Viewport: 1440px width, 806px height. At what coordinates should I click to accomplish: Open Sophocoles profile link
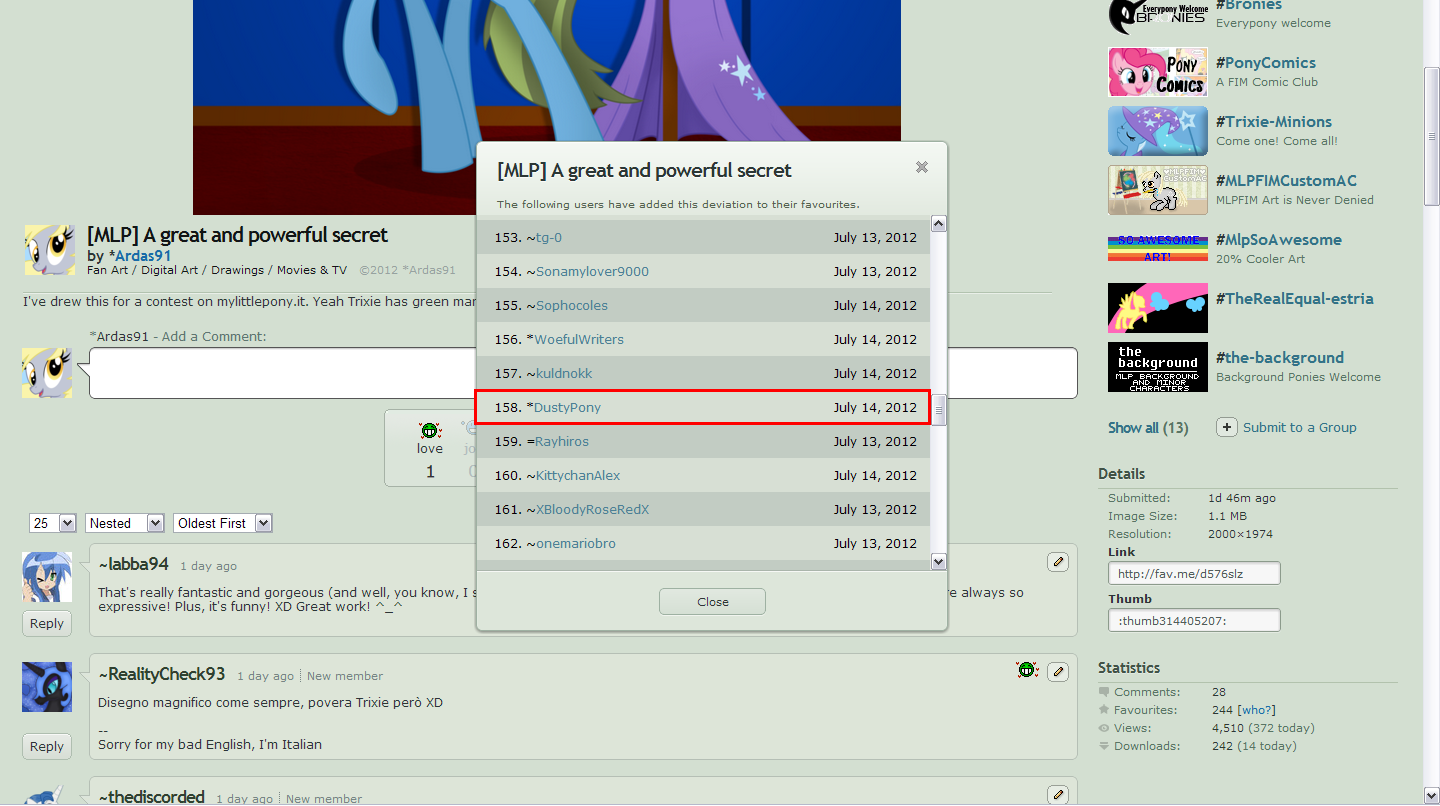572,305
